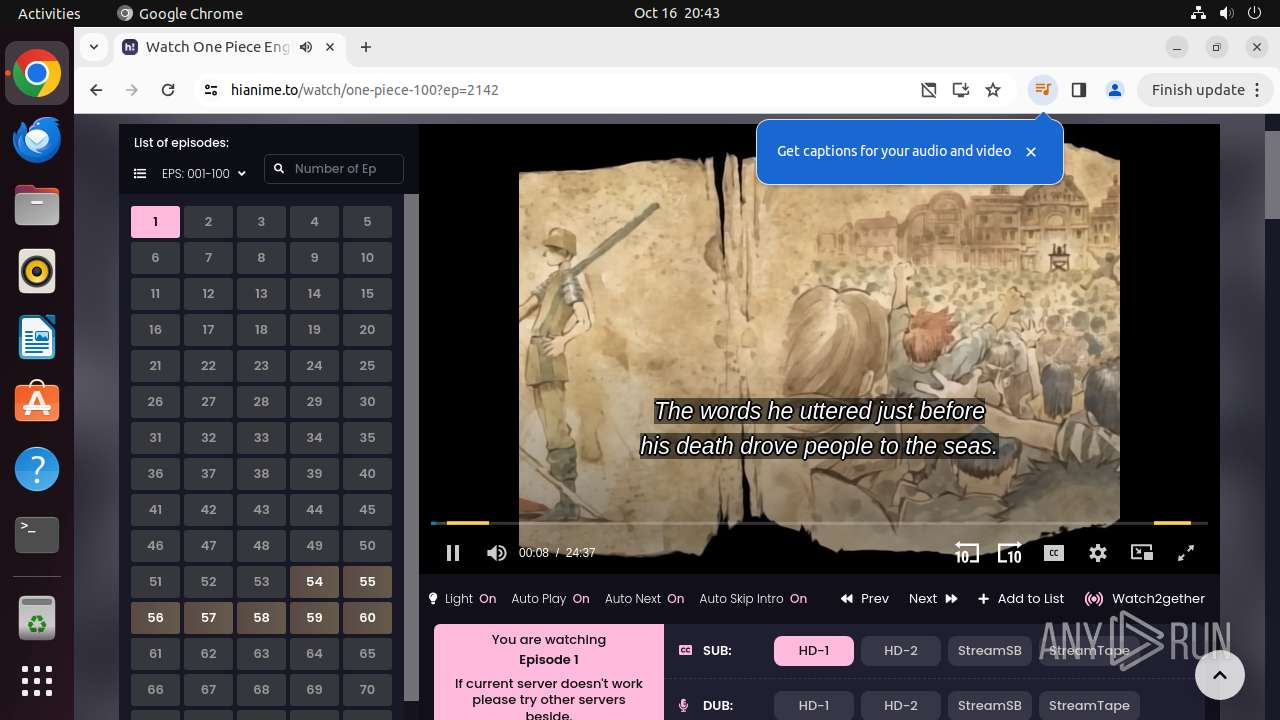Open system tray menu
The image size is (1280, 720).
click(1228, 13)
